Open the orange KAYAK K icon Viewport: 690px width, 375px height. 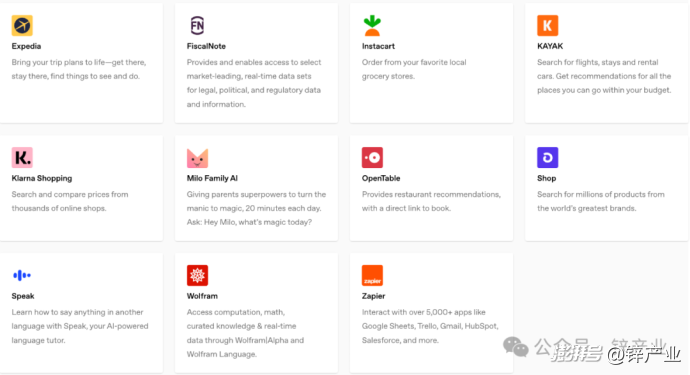[x=547, y=26]
